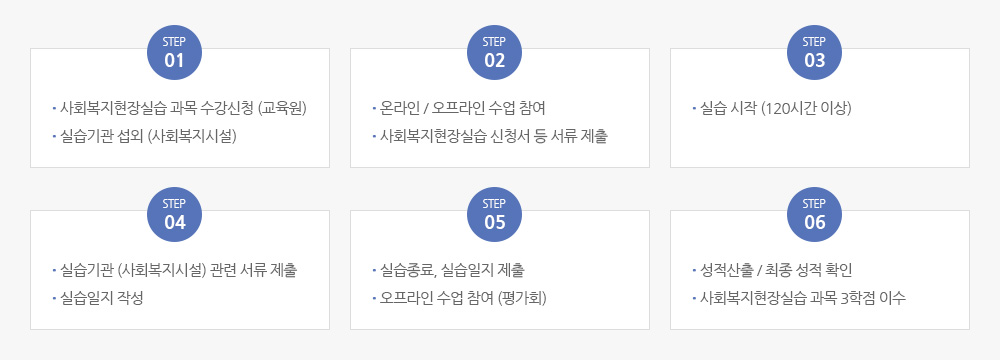Viewport: 1000px width, 360px height.
Task: Click the STEP 03 circle badge
Action: pos(814,52)
